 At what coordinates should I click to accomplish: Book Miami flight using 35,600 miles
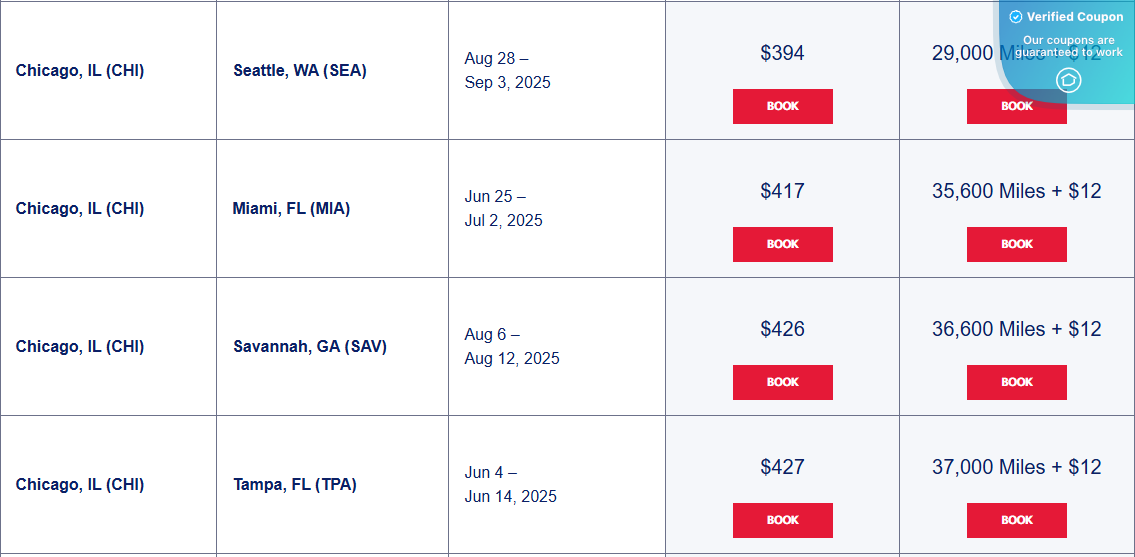tap(1016, 244)
